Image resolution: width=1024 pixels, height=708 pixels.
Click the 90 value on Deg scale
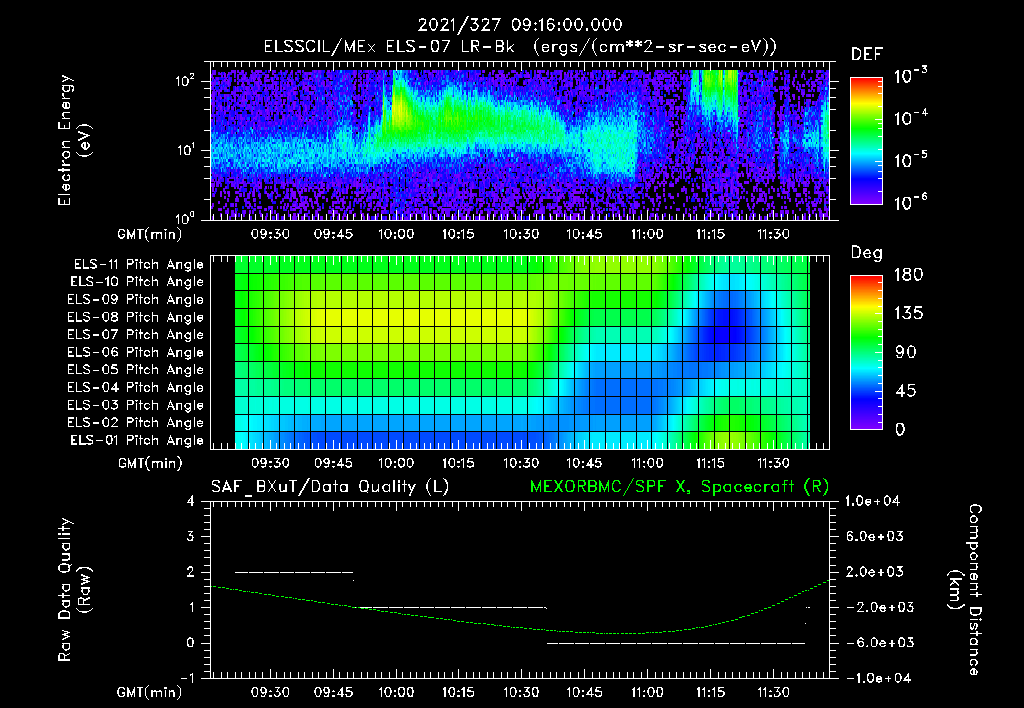click(905, 353)
